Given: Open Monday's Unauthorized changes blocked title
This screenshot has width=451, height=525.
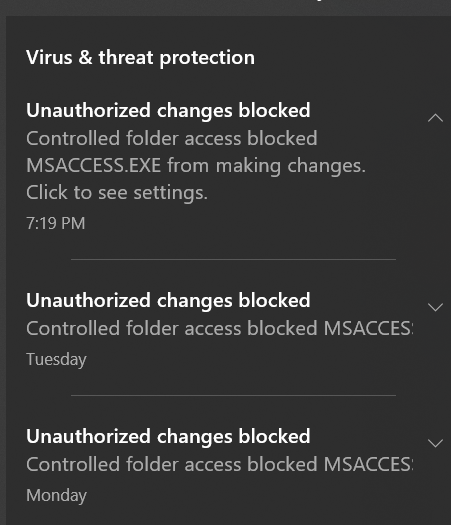Looking at the screenshot, I should coord(168,437).
